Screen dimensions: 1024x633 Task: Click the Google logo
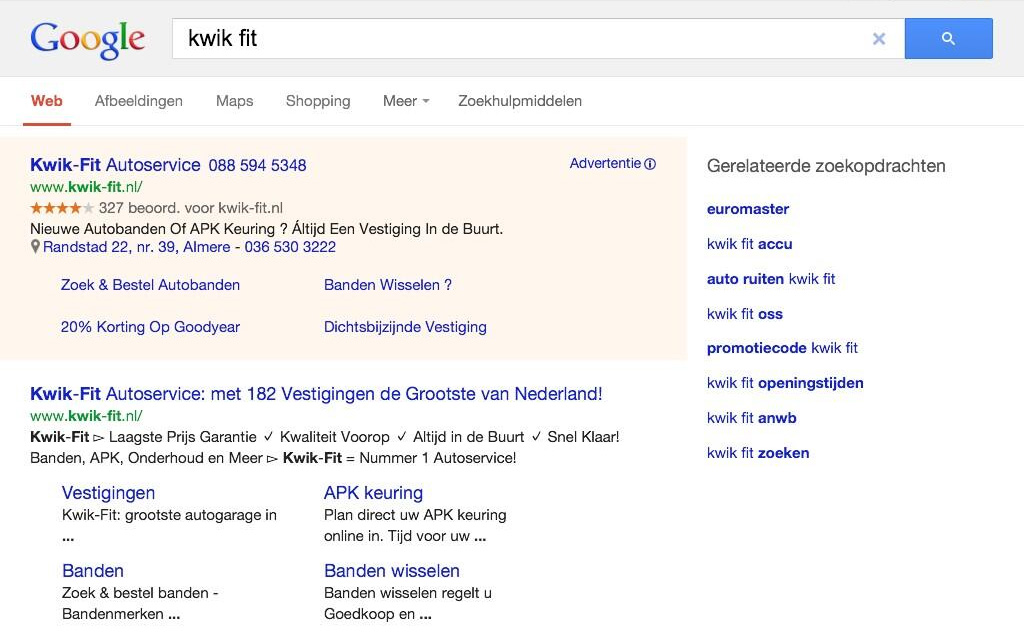88,39
